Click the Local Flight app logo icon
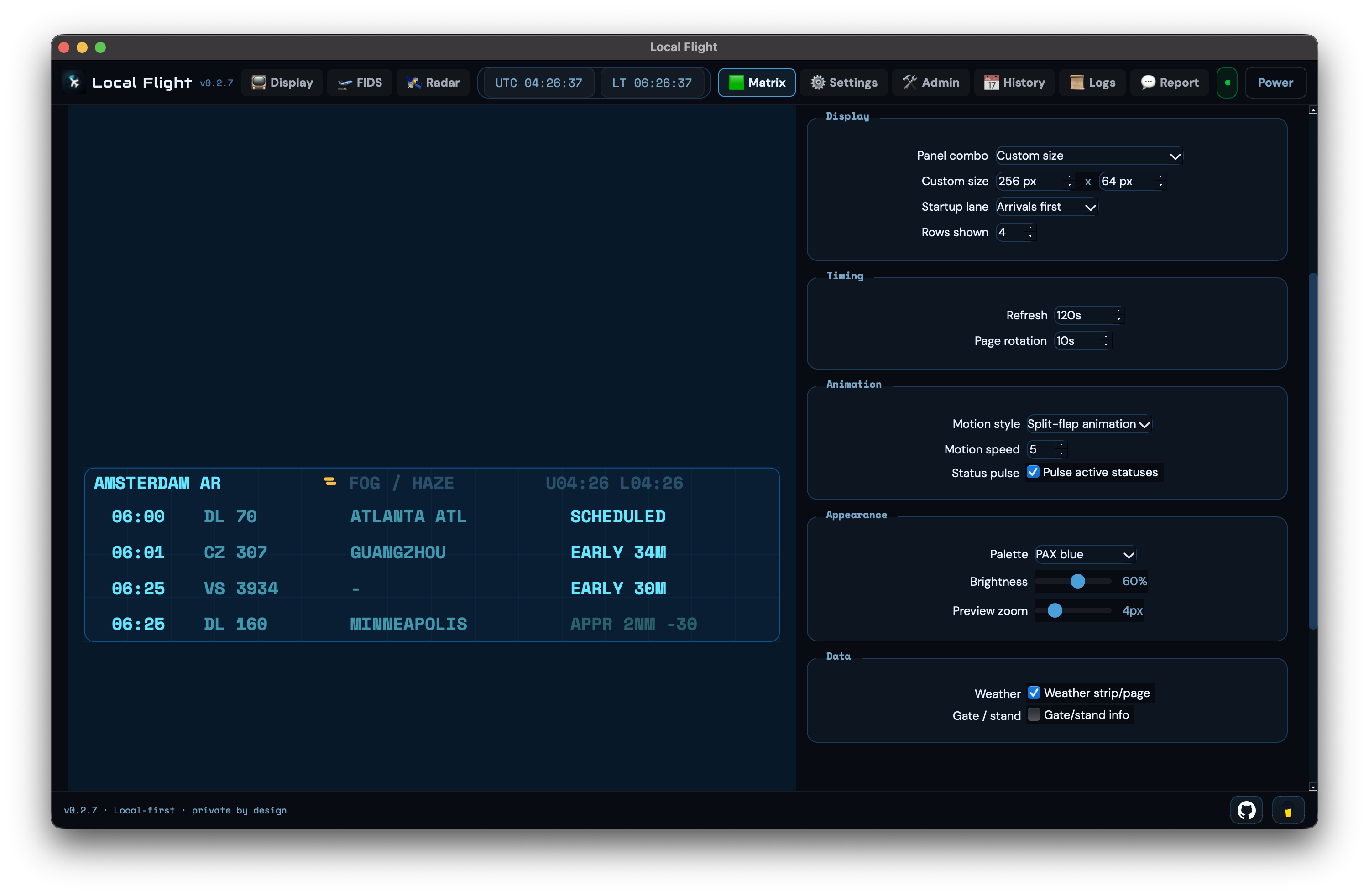This screenshot has height=896, width=1369. tap(74, 82)
